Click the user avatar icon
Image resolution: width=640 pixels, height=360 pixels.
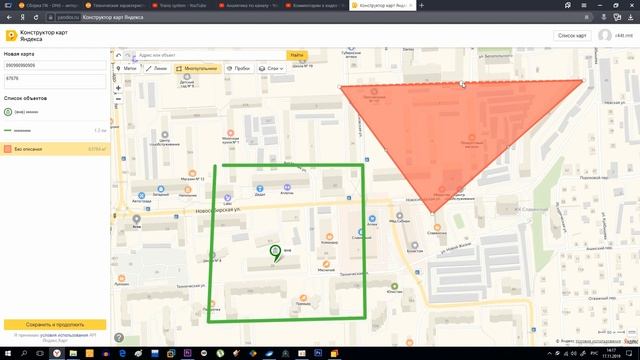click(x=605, y=36)
